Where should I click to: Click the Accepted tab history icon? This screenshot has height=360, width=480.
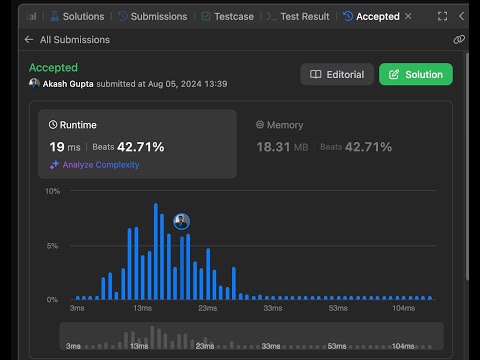pos(348,16)
